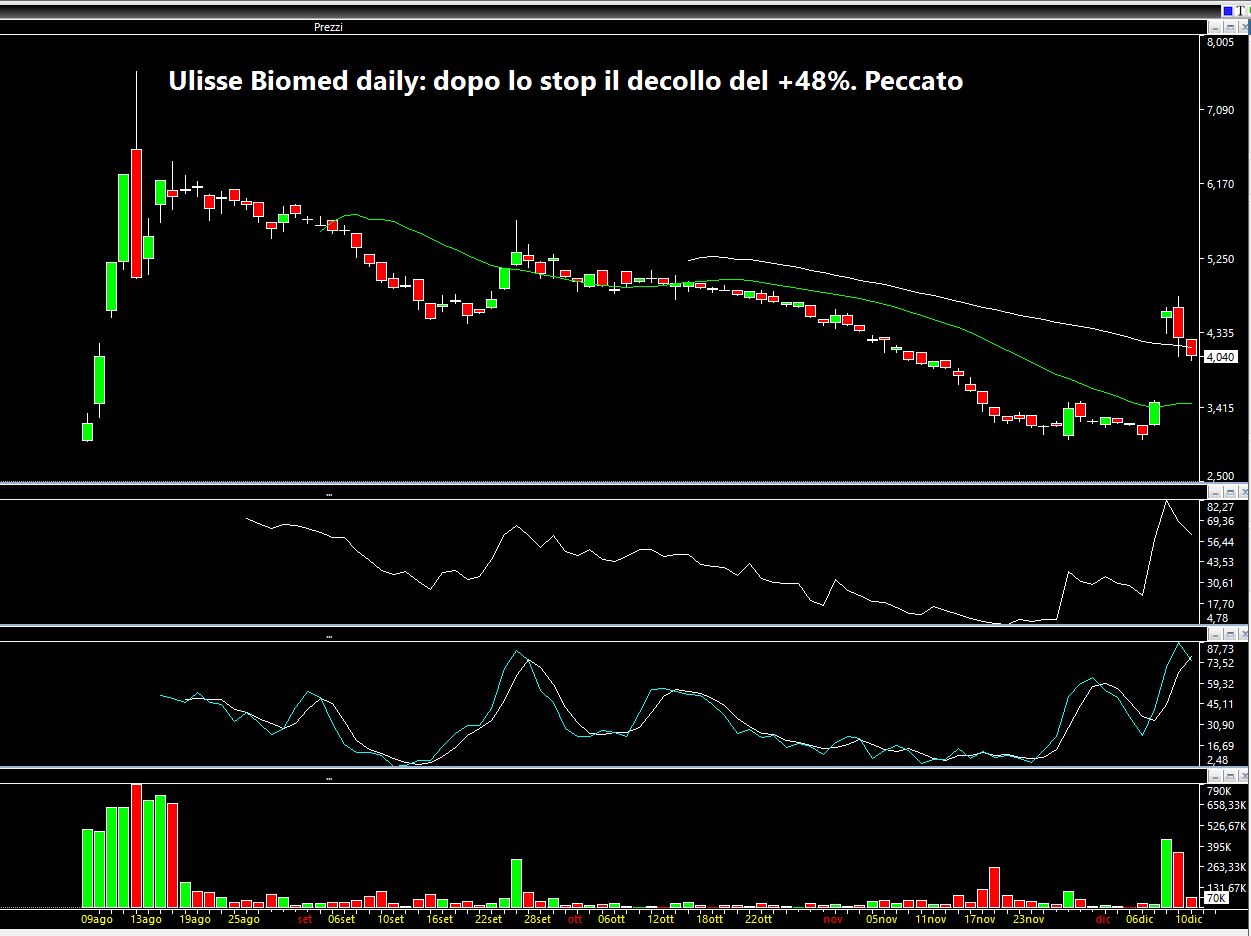
Task: Click the 28set date label
Action: coord(538,919)
